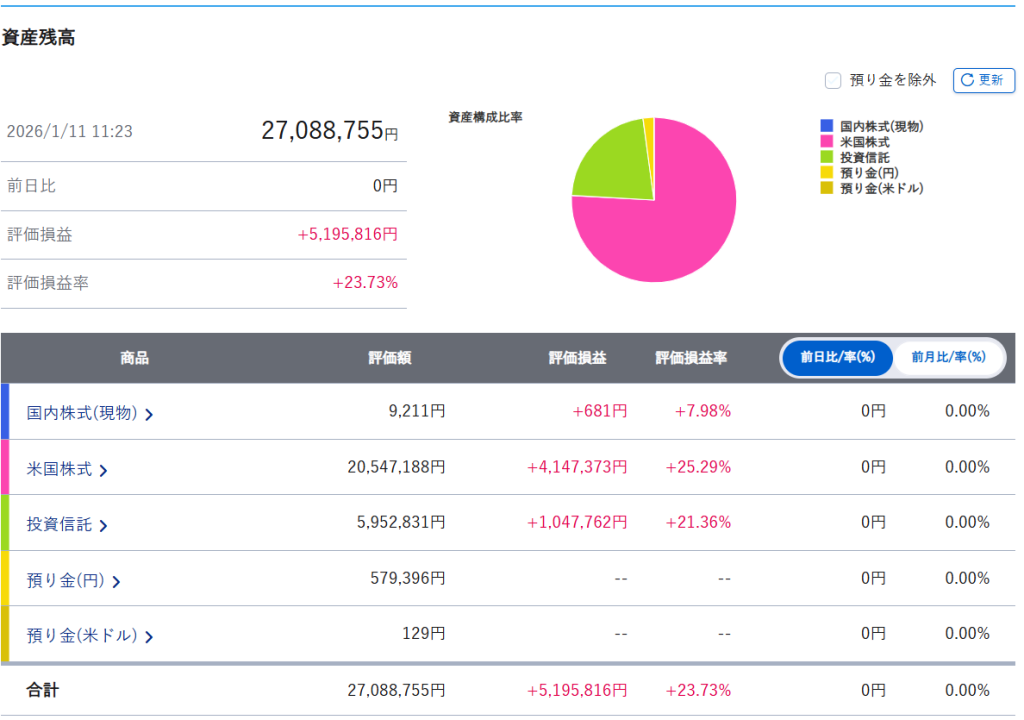Click the small yellow pie chart slice
The width and height of the screenshot is (1024, 720).
tap(649, 124)
